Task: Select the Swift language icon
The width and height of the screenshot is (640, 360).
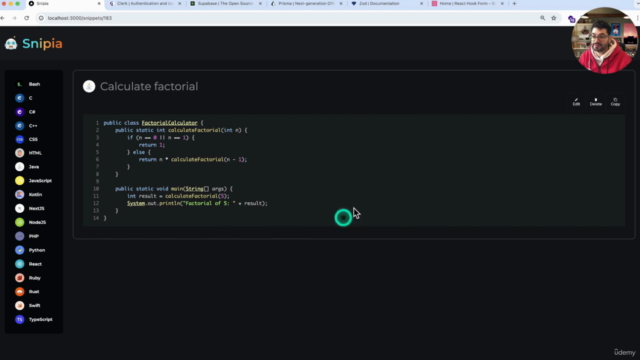Action: pyautogui.click(x=20, y=305)
